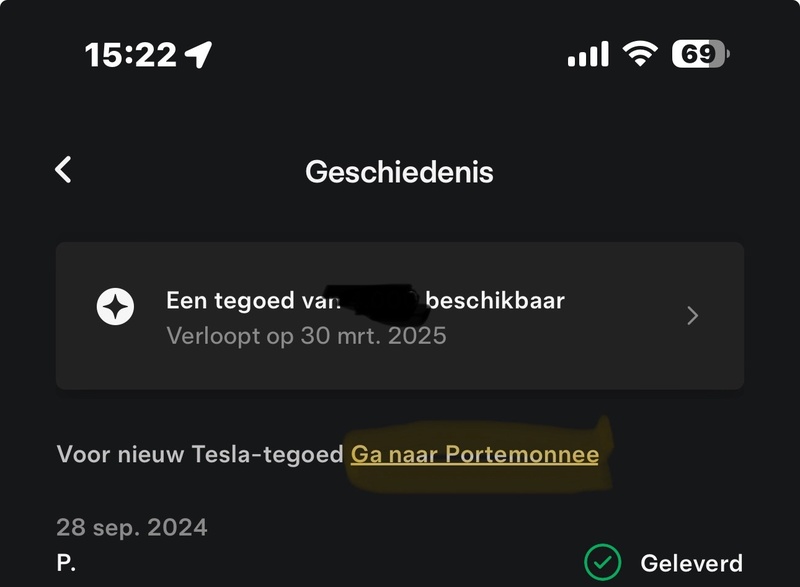Tap 'Een tegoed van' credit title text
This screenshot has height=587, width=800.
tap(246, 300)
